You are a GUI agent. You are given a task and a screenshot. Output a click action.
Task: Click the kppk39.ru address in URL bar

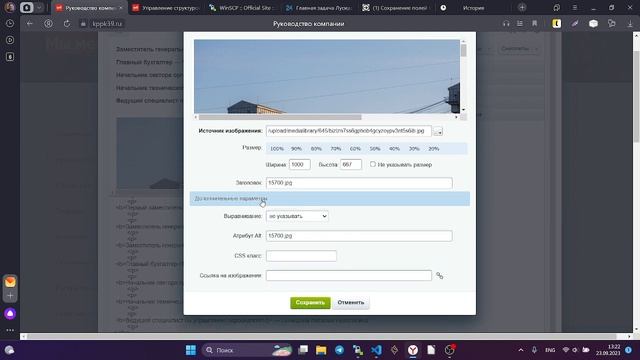(x=107, y=24)
